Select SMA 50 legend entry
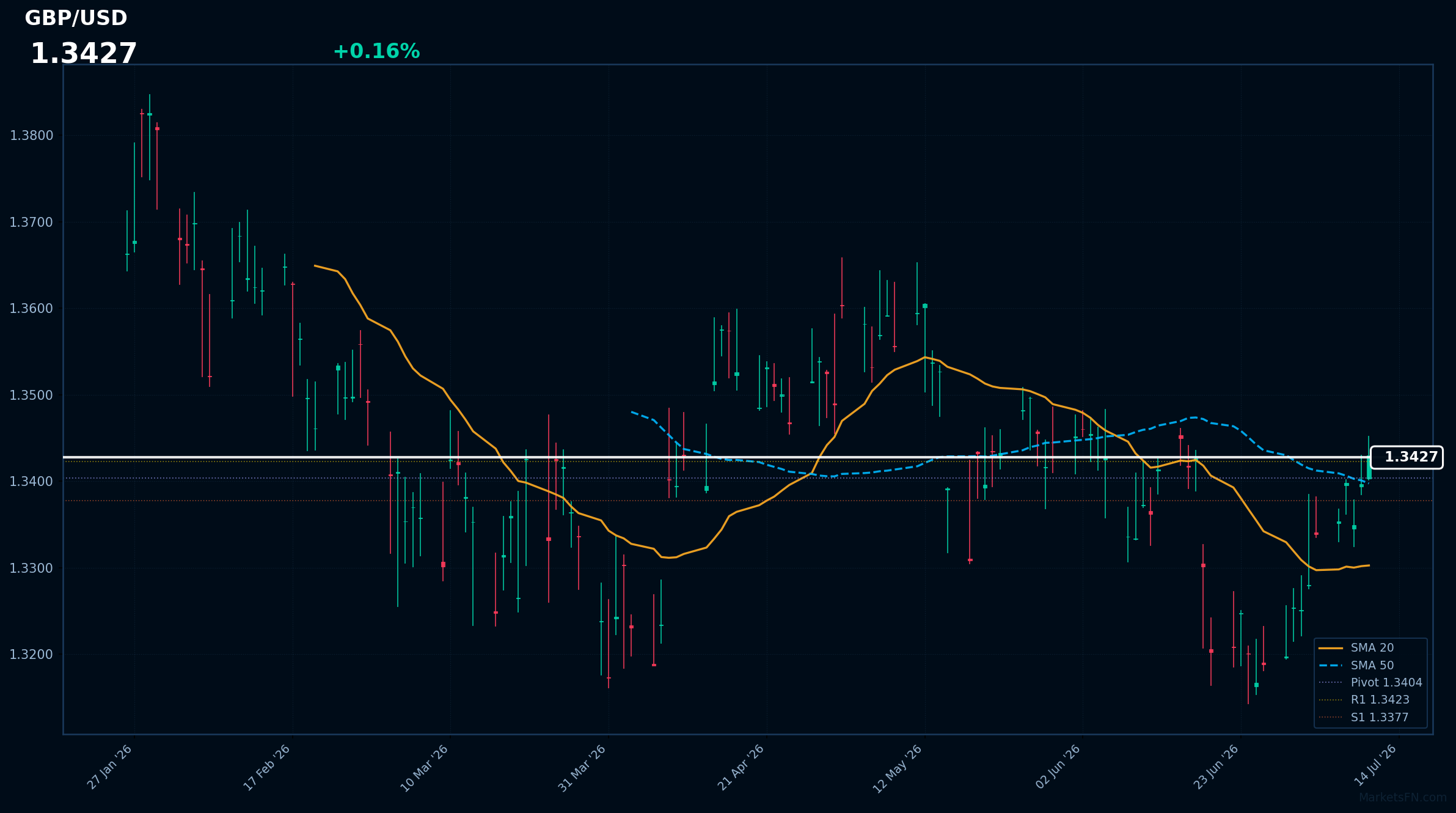Screen dimensions: 1456x813 [1372, 666]
